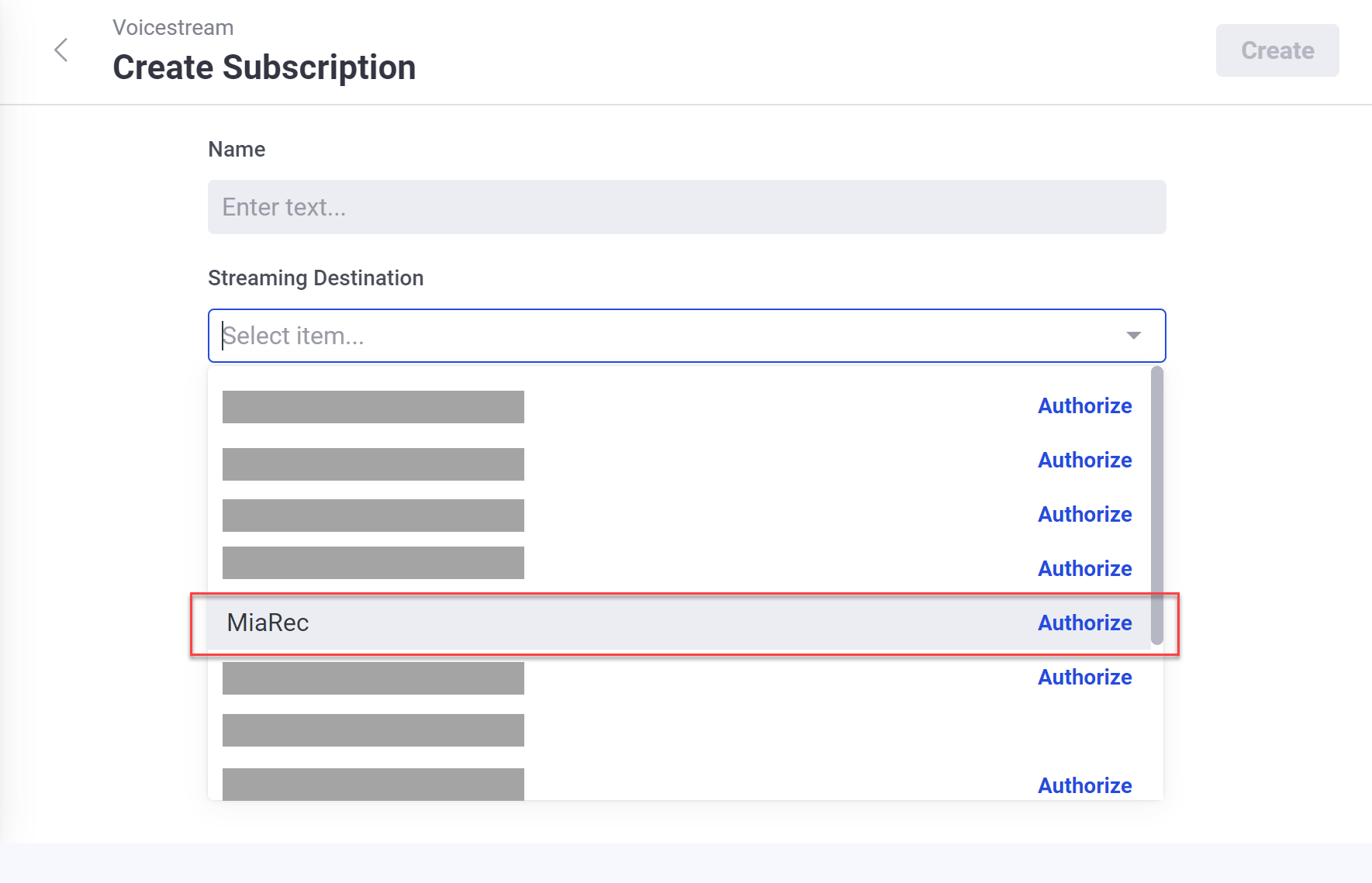This screenshot has height=883, width=1372.
Task: Authorize the last visible destination
Action: click(x=1084, y=785)
